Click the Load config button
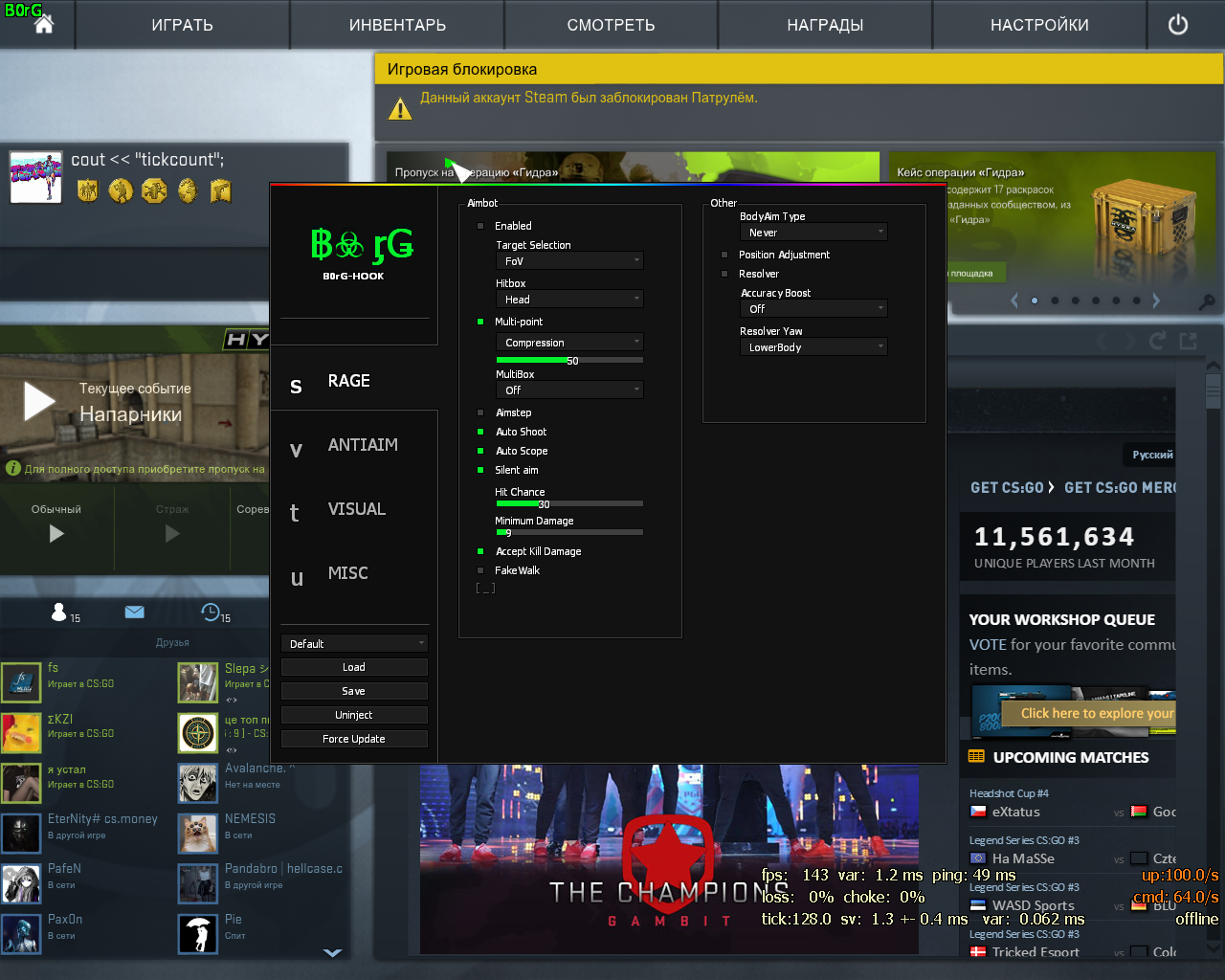 [x=354, y=667]
